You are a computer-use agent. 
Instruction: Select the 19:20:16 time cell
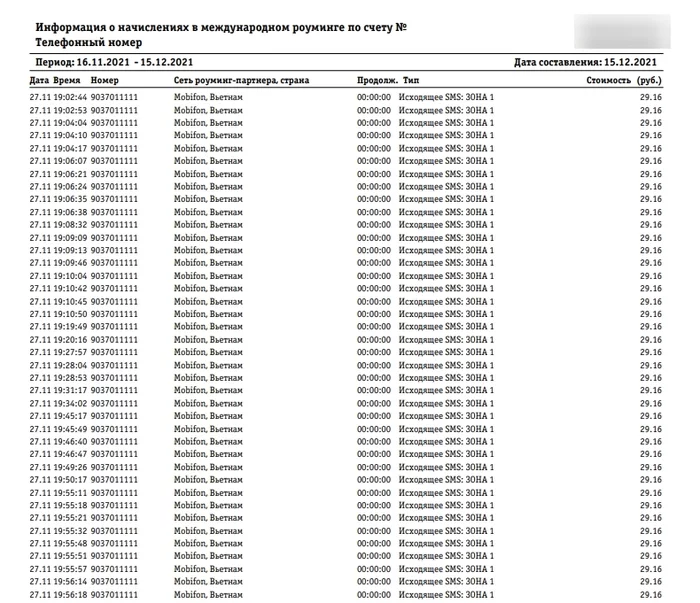(70, 340)
